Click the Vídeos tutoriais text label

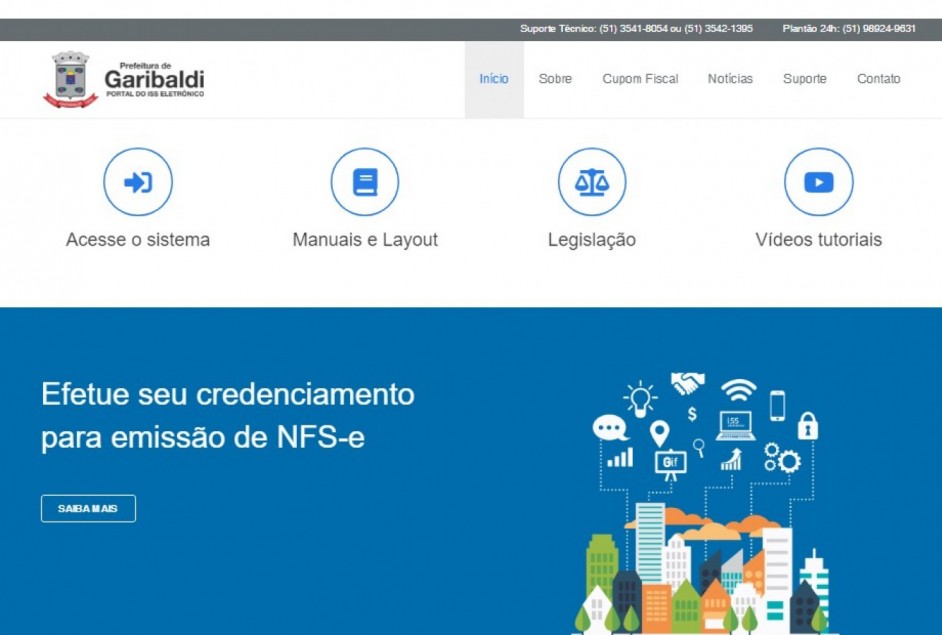[x=818, y=240]
